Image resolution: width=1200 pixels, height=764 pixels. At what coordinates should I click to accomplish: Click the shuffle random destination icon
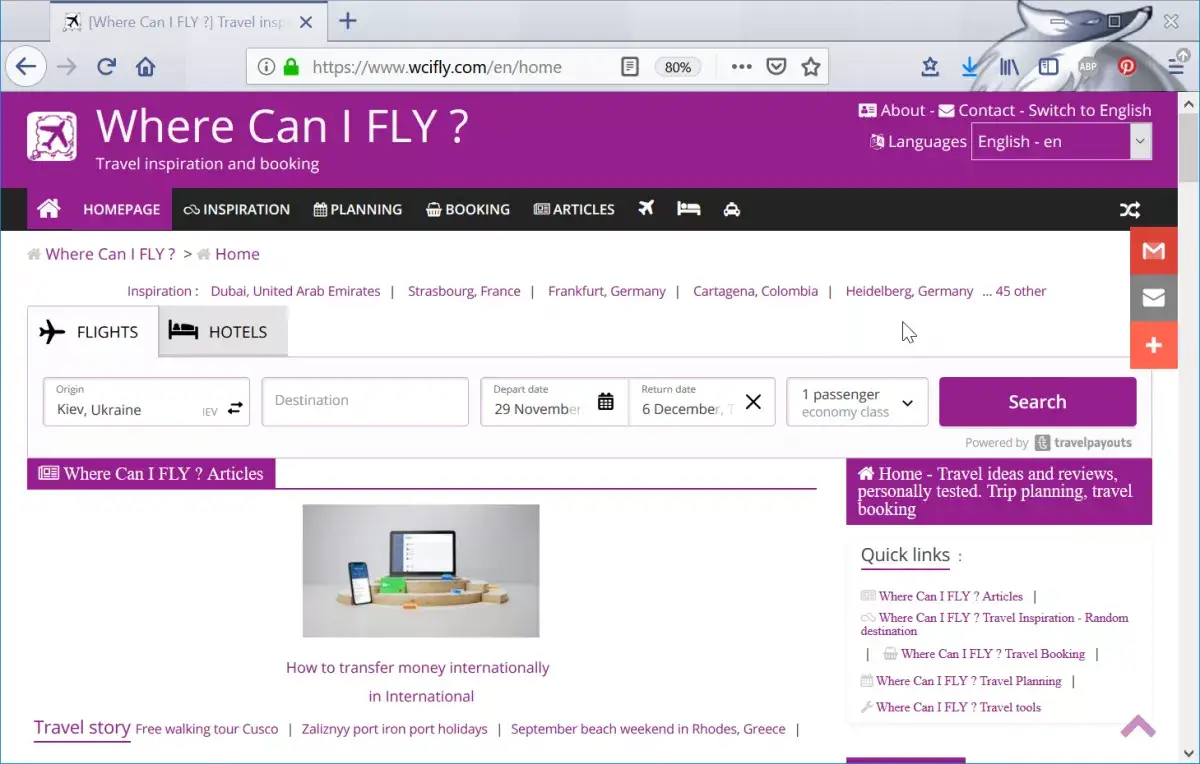coord(1129,210)
